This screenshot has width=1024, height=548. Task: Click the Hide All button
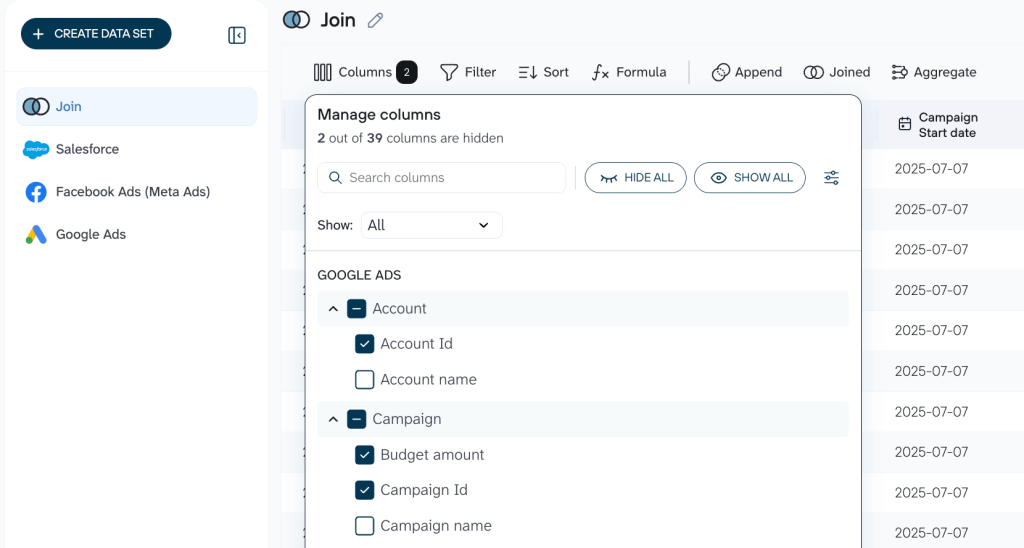tap(636, 178)
